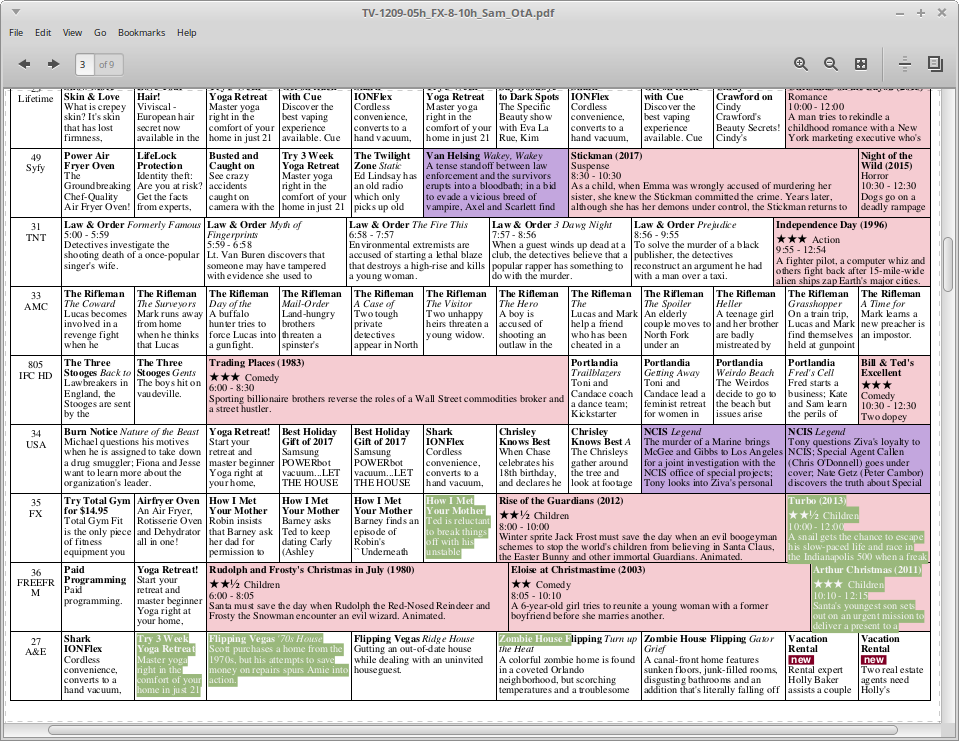Go to the next page with forward arrow
The width and height of the screenshot is (959, 741).
pos(54,64)
